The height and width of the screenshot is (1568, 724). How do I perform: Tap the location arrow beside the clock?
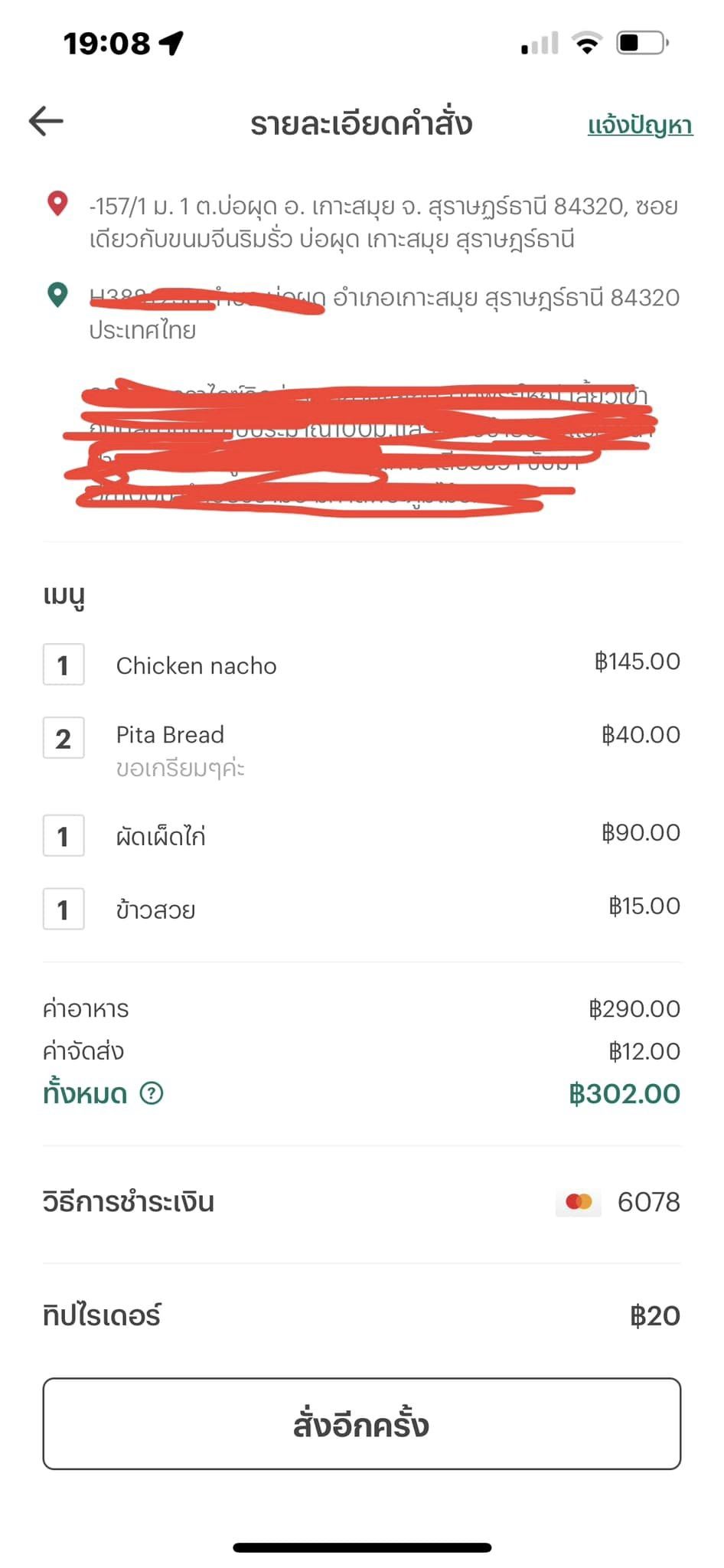(x=171, y=43)
